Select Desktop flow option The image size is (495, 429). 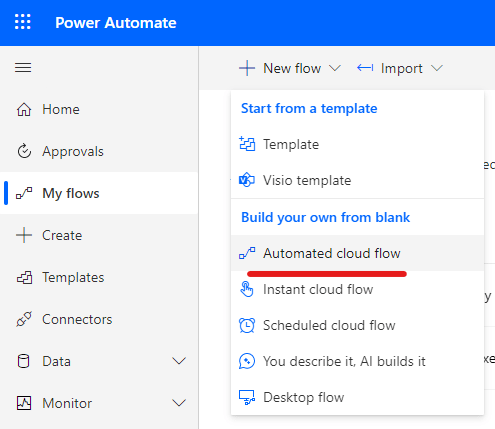pyautogui.click(x=357, y=397)
